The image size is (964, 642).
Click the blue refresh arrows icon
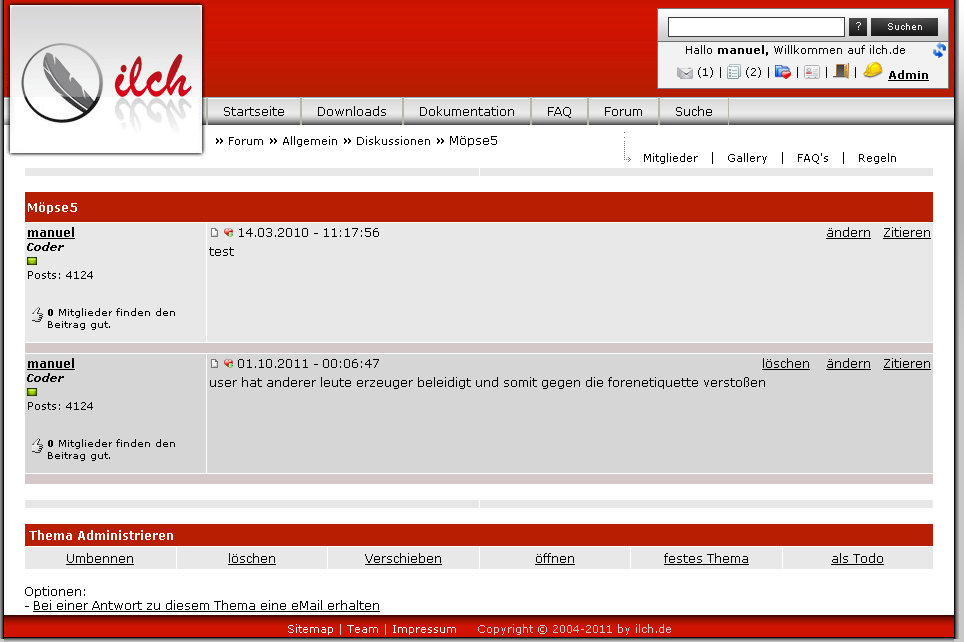tap(939, 50)
